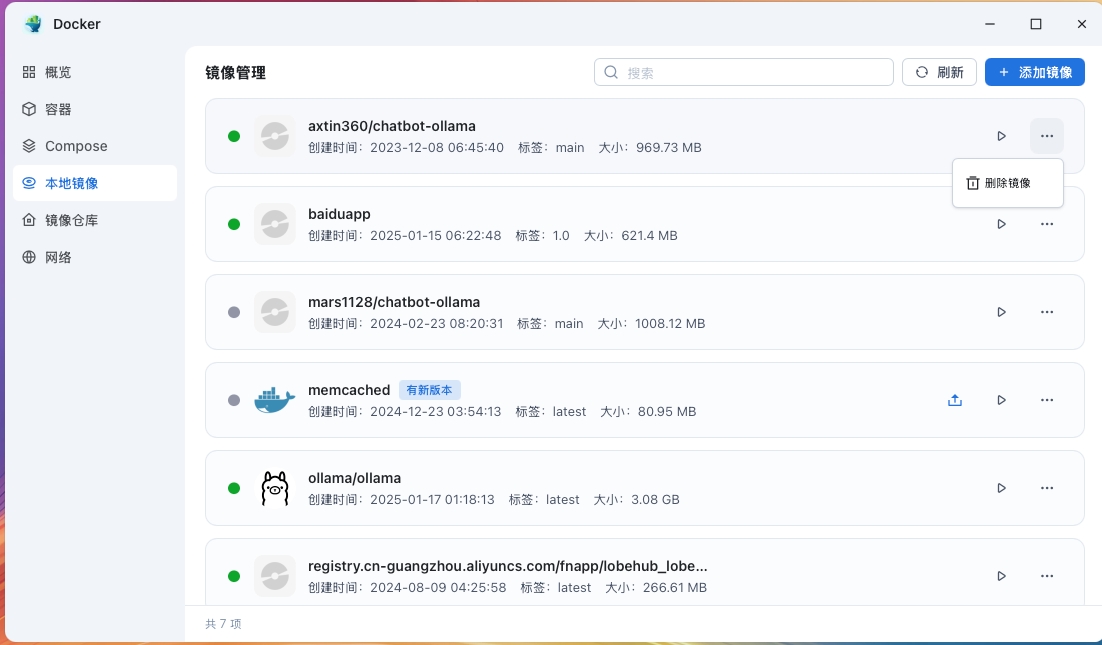Screen dimensions: 1102x645
Task: Focus the 搜索 search field
Action: (x=744, y=72)
